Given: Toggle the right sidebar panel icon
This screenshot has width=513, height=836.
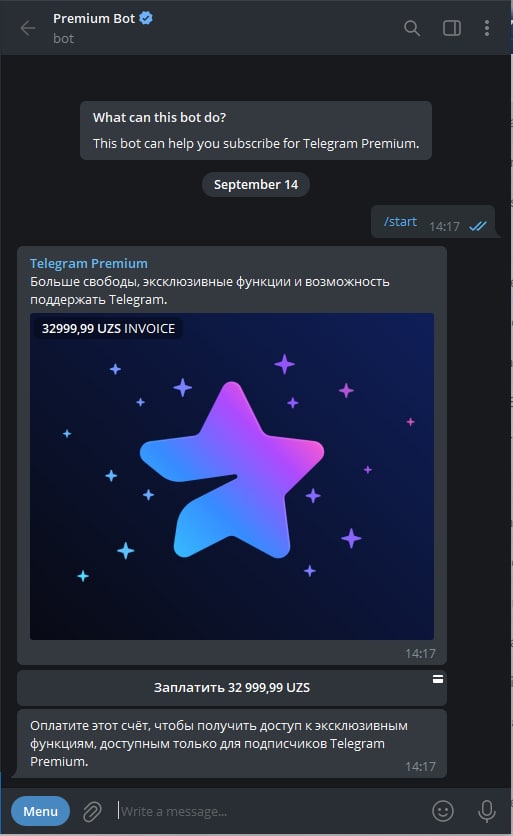Looking at the screenshot, I should point(452,28).
